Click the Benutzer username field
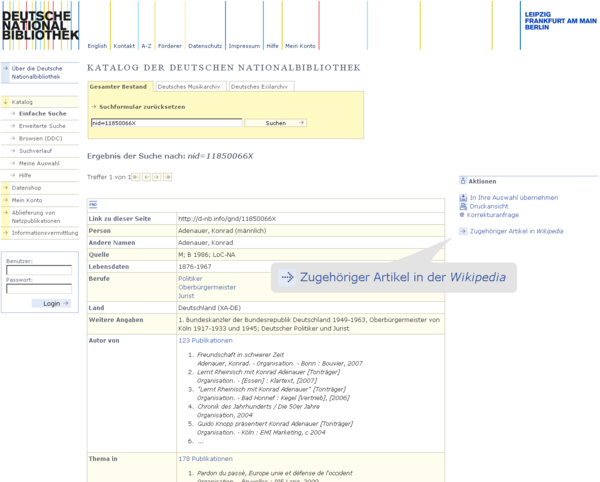 coord(39,270)
